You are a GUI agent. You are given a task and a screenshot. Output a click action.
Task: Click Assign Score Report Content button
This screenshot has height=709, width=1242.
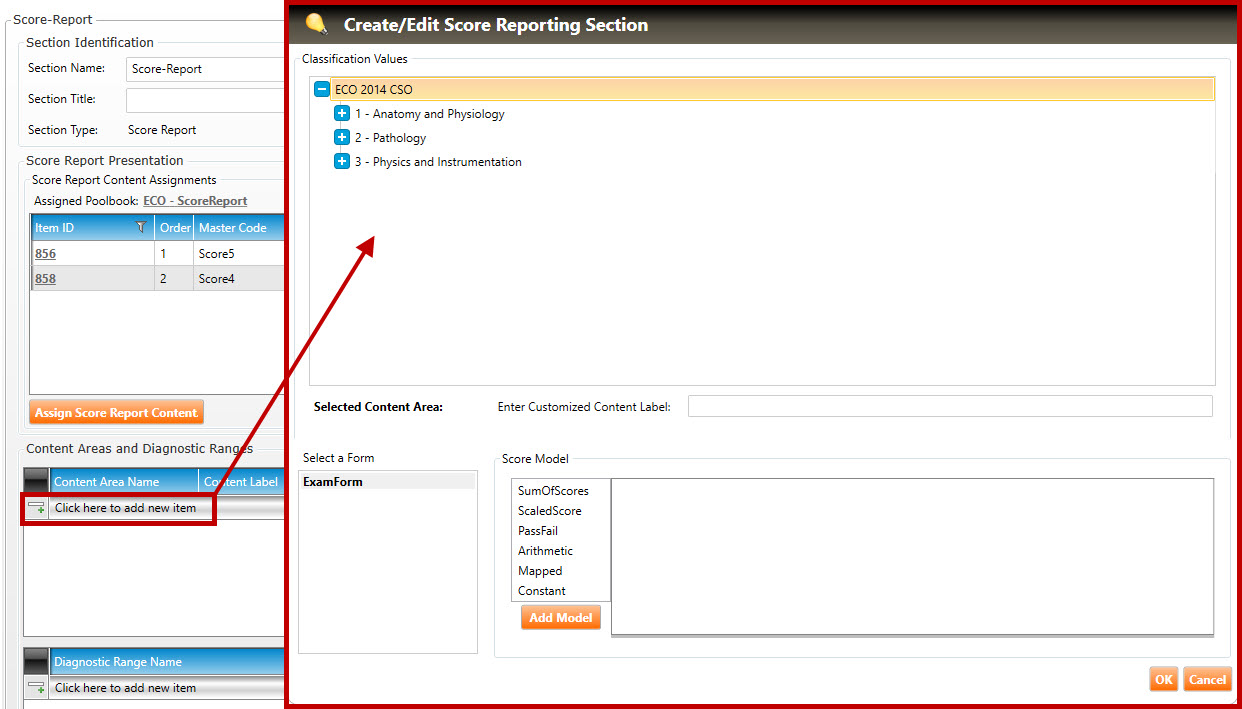coord(116,413)
